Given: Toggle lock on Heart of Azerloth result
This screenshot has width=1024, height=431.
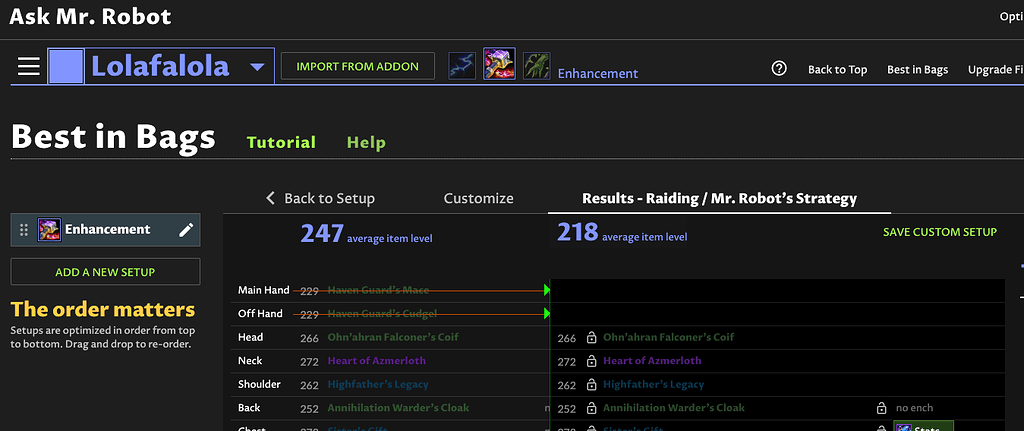Looking at the screenshot, I should pos(591,361).
